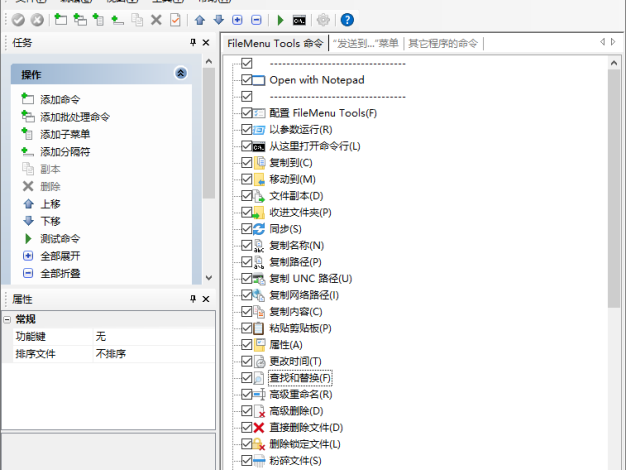Uncheck 从这里打开命令行(L) checkbox
Screen dimensions: 626x470
click(247, 146)
